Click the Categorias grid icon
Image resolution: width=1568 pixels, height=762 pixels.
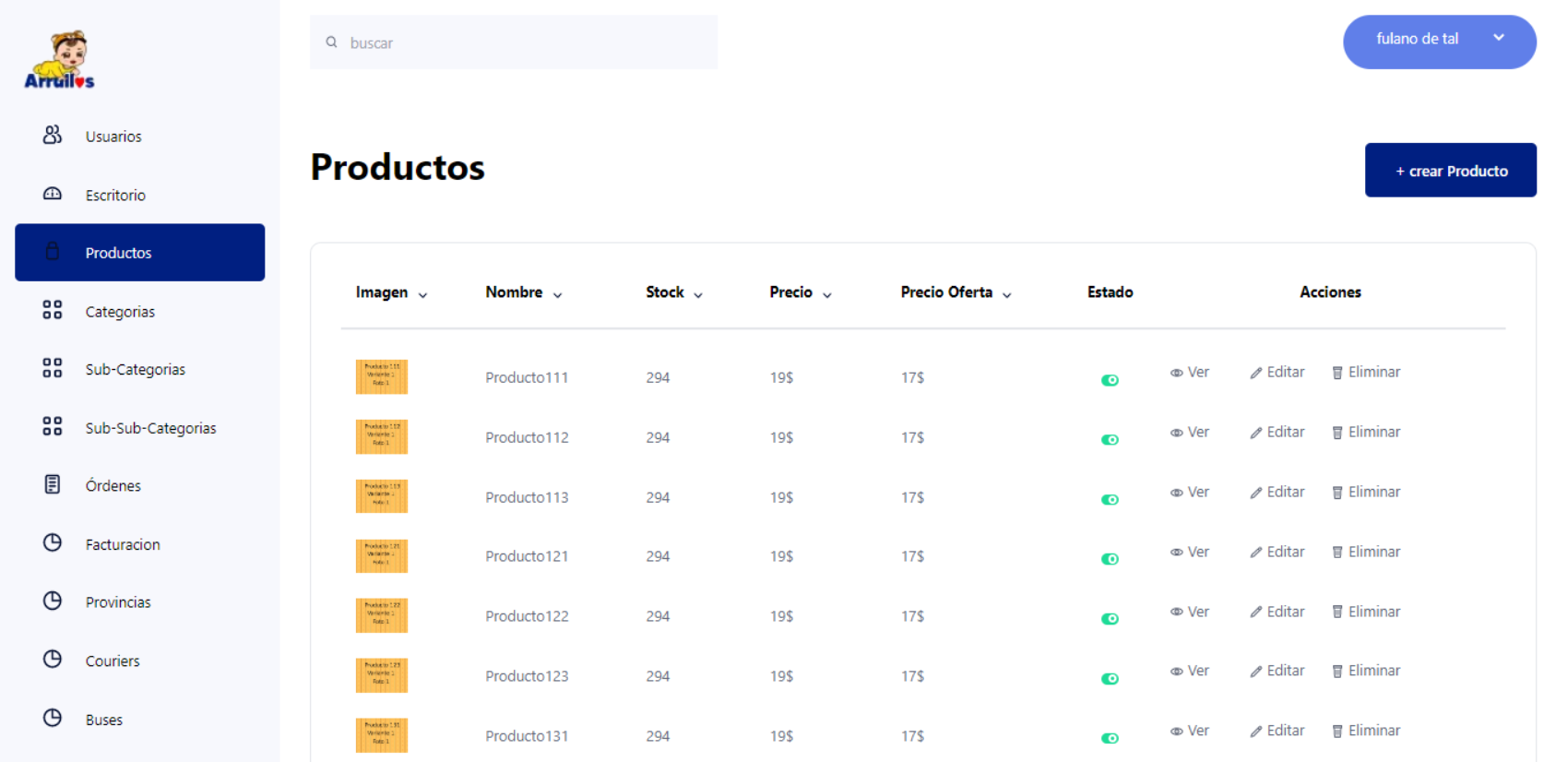click(x=53, y=310)
